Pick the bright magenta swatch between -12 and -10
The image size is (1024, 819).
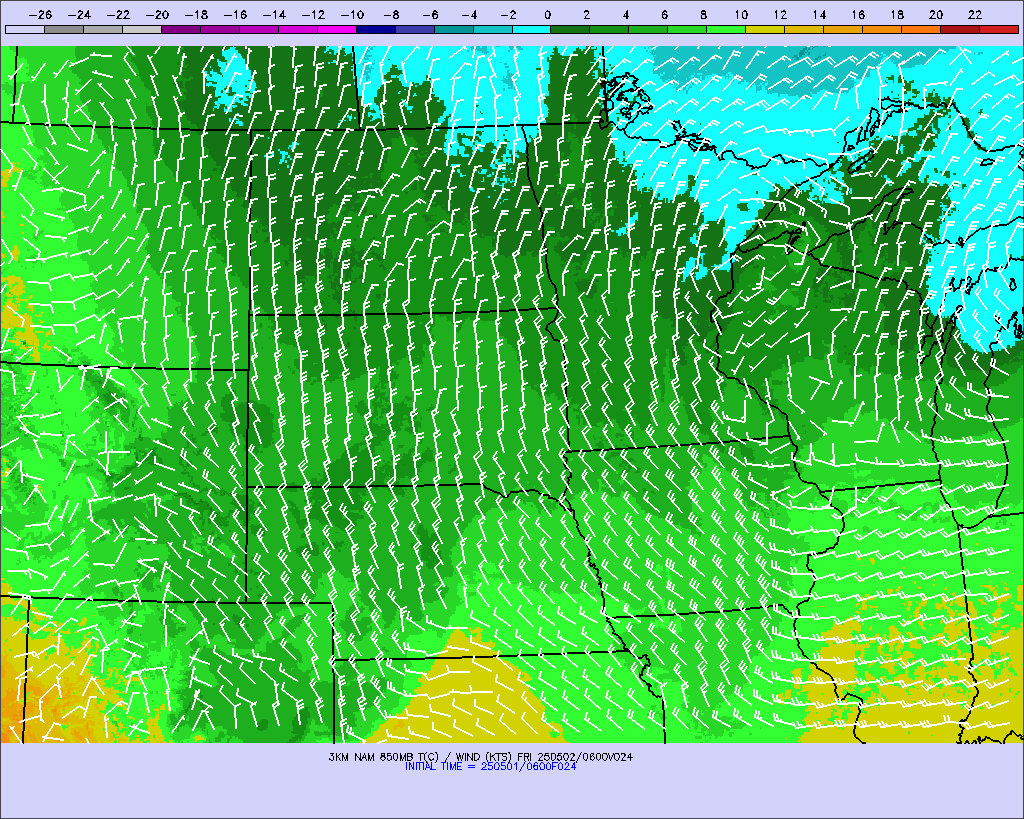tap(337, 29)
